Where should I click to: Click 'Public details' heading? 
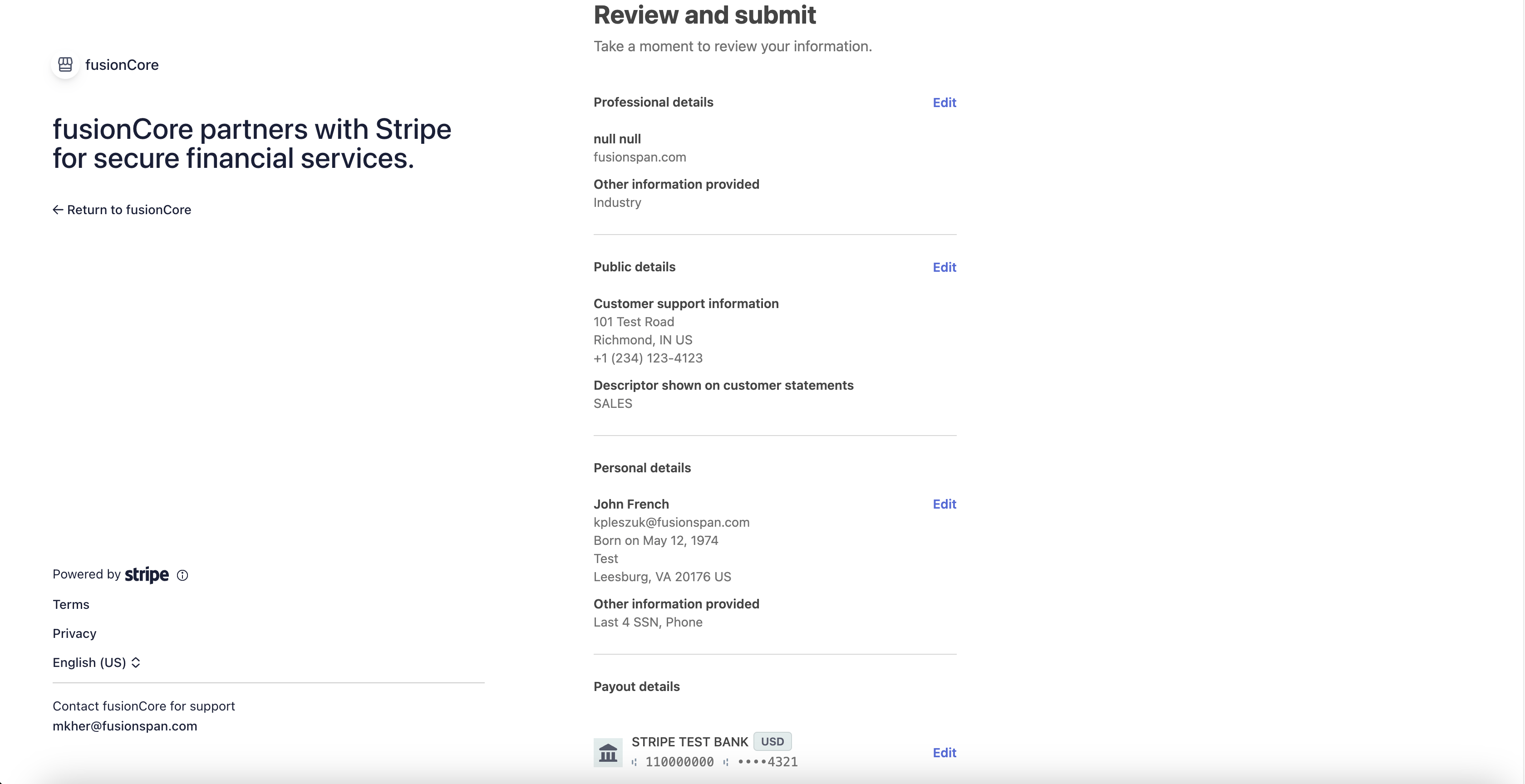coord(635,267)
